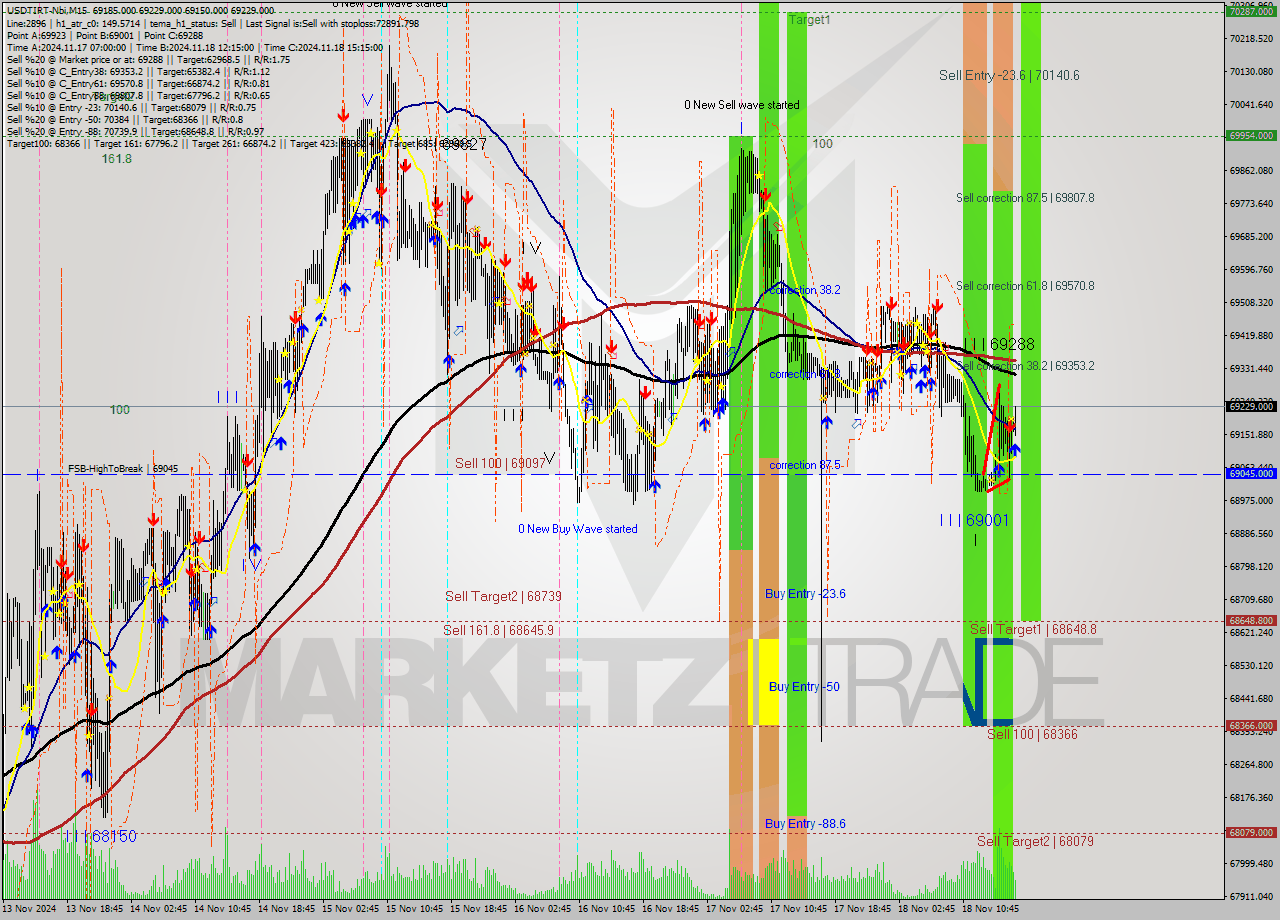Click the 69773.640 price axis value
The height and width of the screenshot is (920, 1280).
coord(1253,203)
